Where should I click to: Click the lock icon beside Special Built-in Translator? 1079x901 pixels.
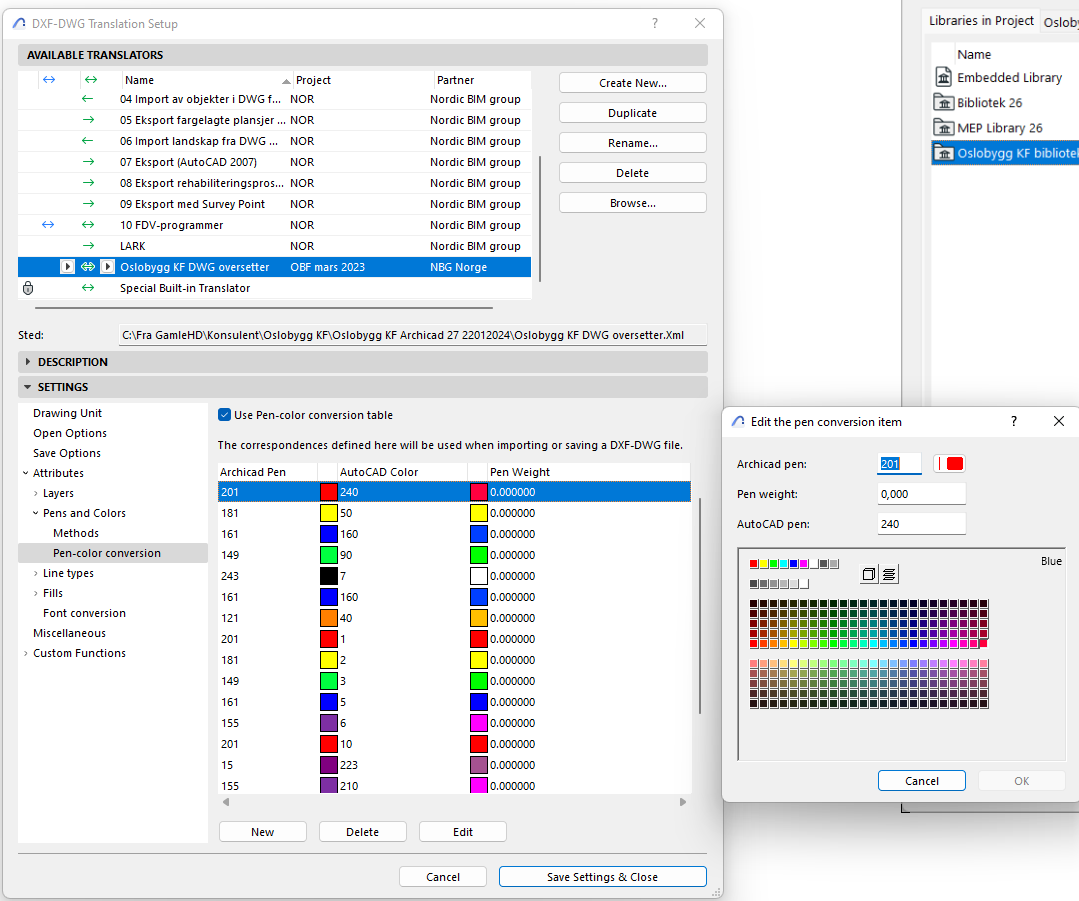click(x=28, y=288)
